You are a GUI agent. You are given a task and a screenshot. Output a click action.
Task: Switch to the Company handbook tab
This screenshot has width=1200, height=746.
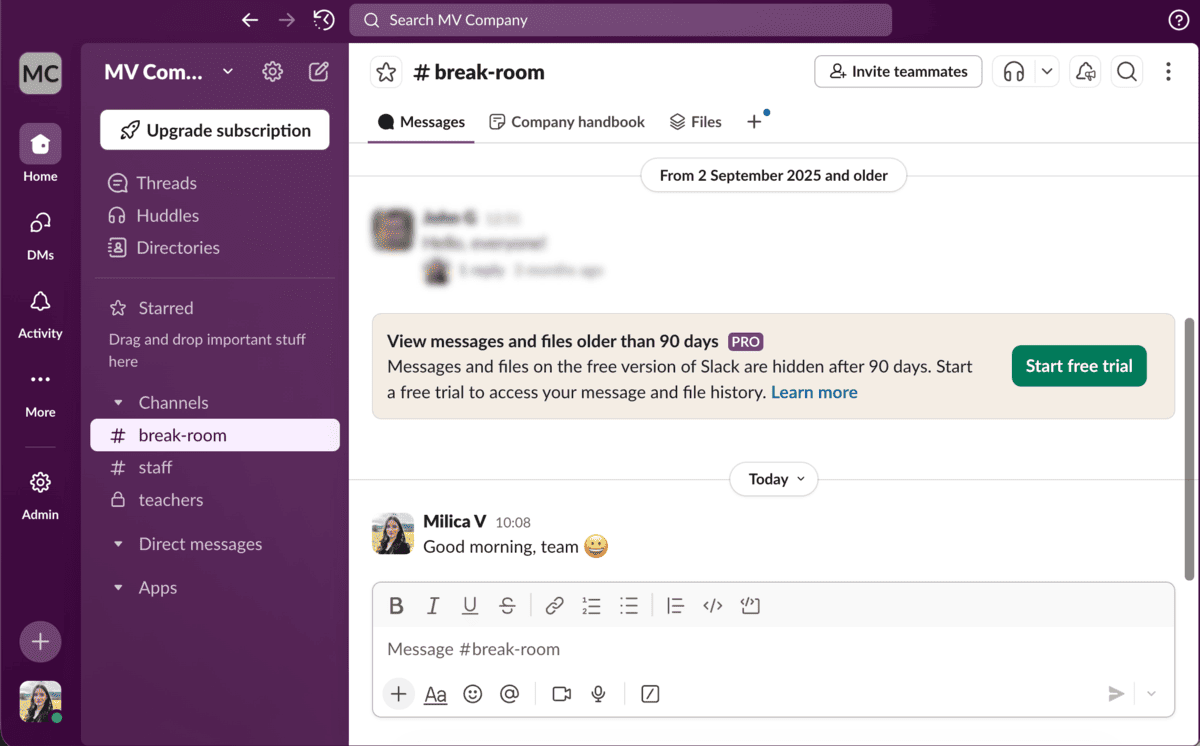(x=566, y=121)
